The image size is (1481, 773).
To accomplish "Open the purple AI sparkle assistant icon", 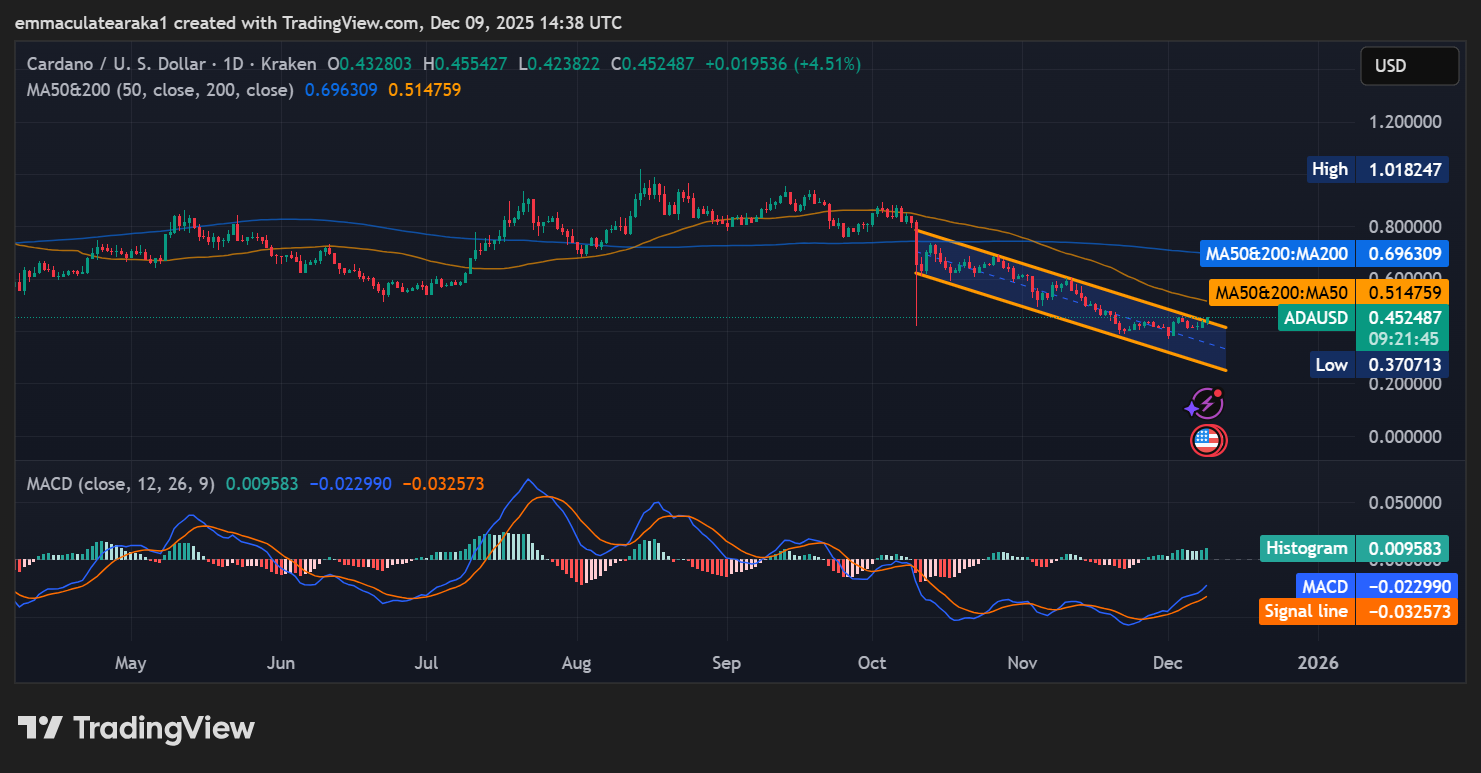I will (1204, 404).
